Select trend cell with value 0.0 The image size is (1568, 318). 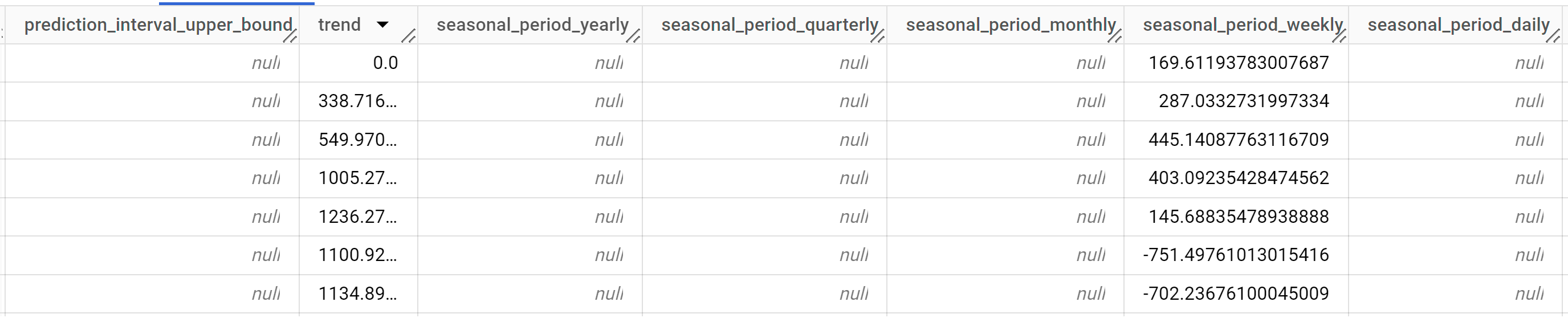click(x=385, y=63)
